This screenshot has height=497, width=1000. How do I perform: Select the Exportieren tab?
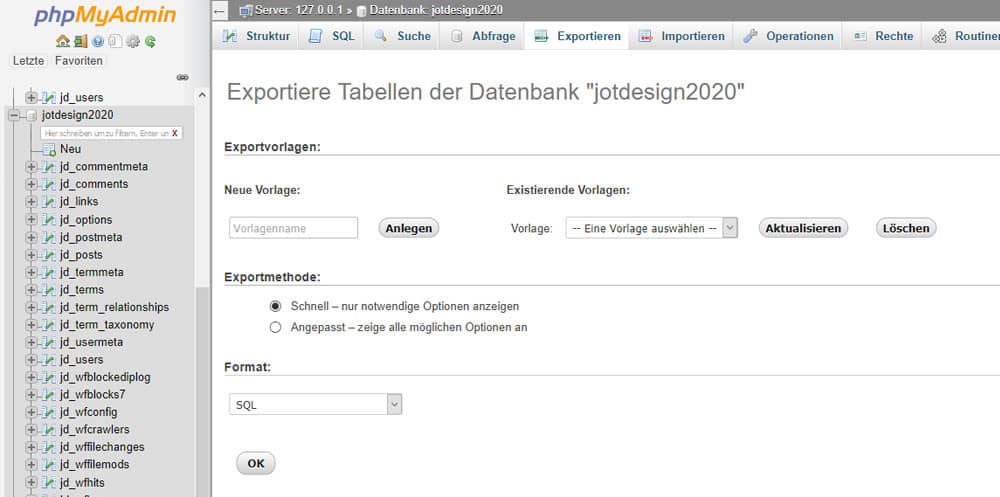tap(577, 36)
